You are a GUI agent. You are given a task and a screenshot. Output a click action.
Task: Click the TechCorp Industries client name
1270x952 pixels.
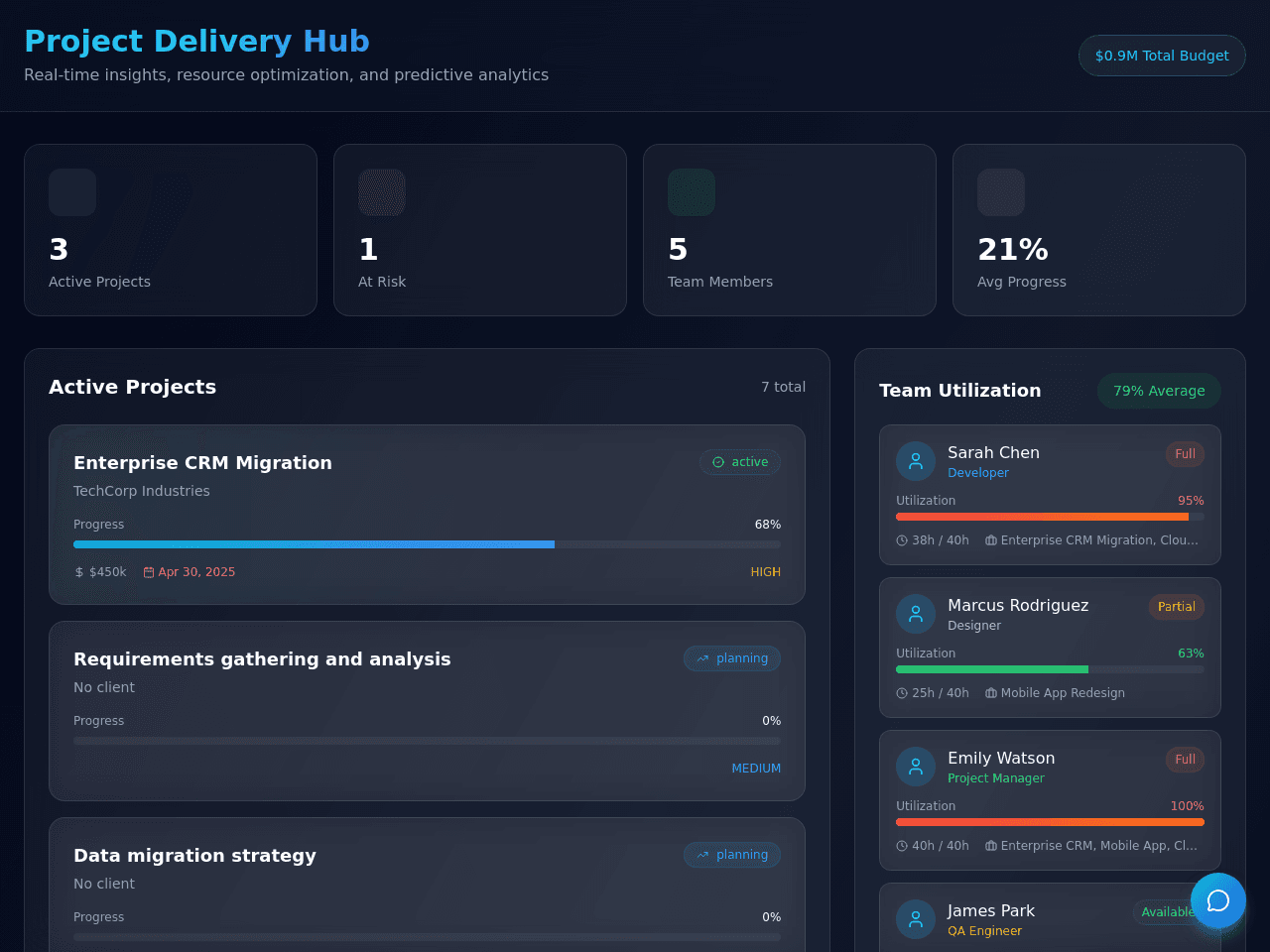point(142,491)
